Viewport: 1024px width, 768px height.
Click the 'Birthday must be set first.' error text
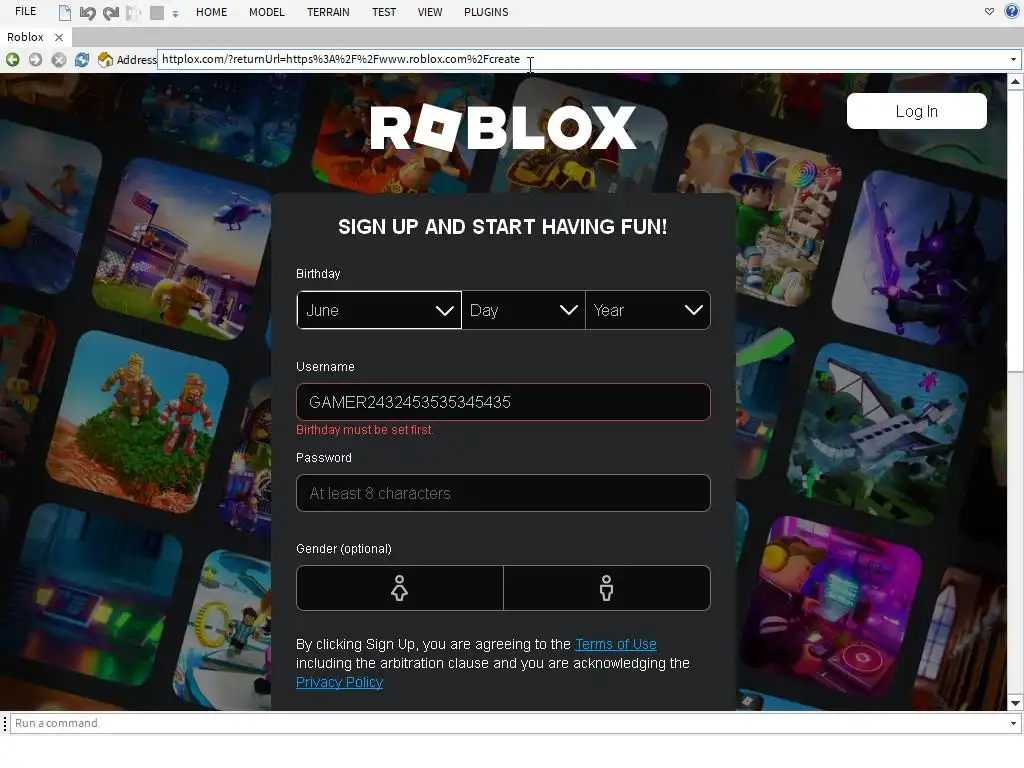[x=365, y=430]
